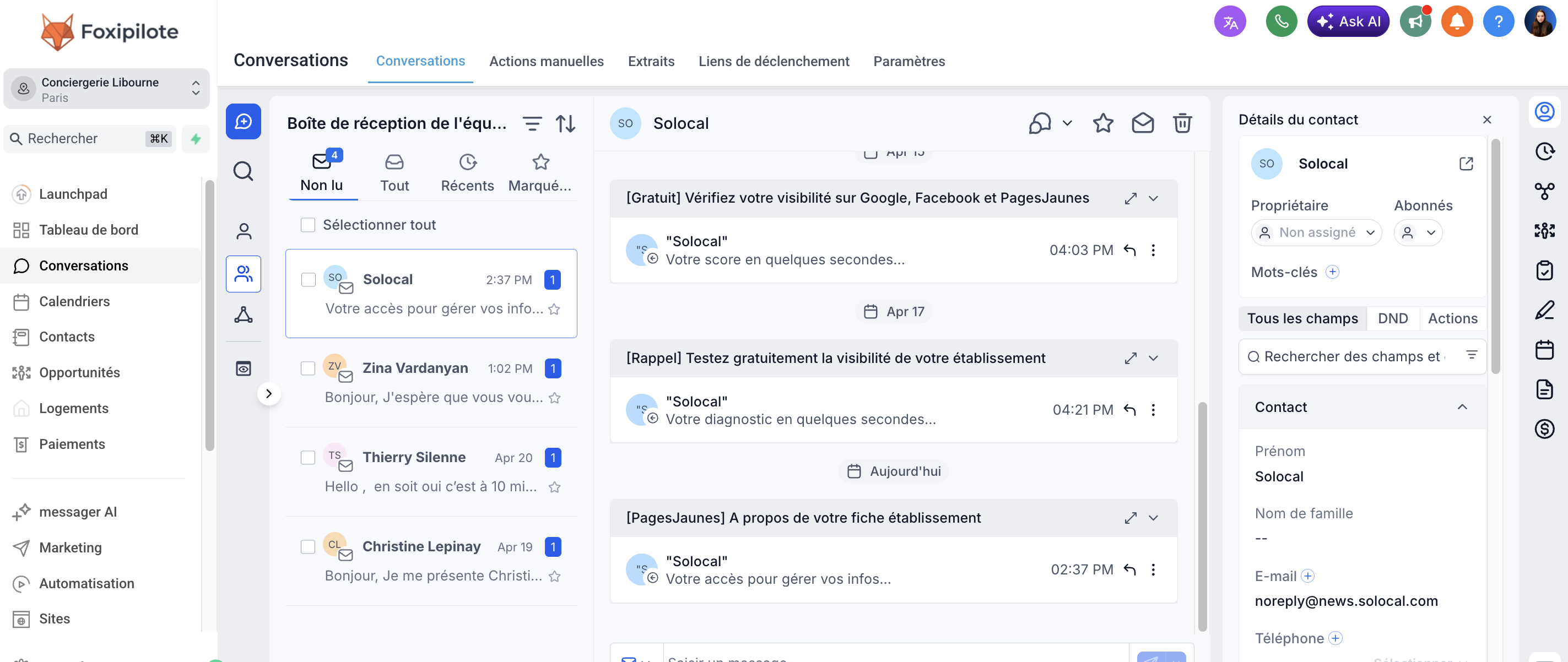Click the quick actions lightning bolt

pyautogui.click(x=196, y=139)
